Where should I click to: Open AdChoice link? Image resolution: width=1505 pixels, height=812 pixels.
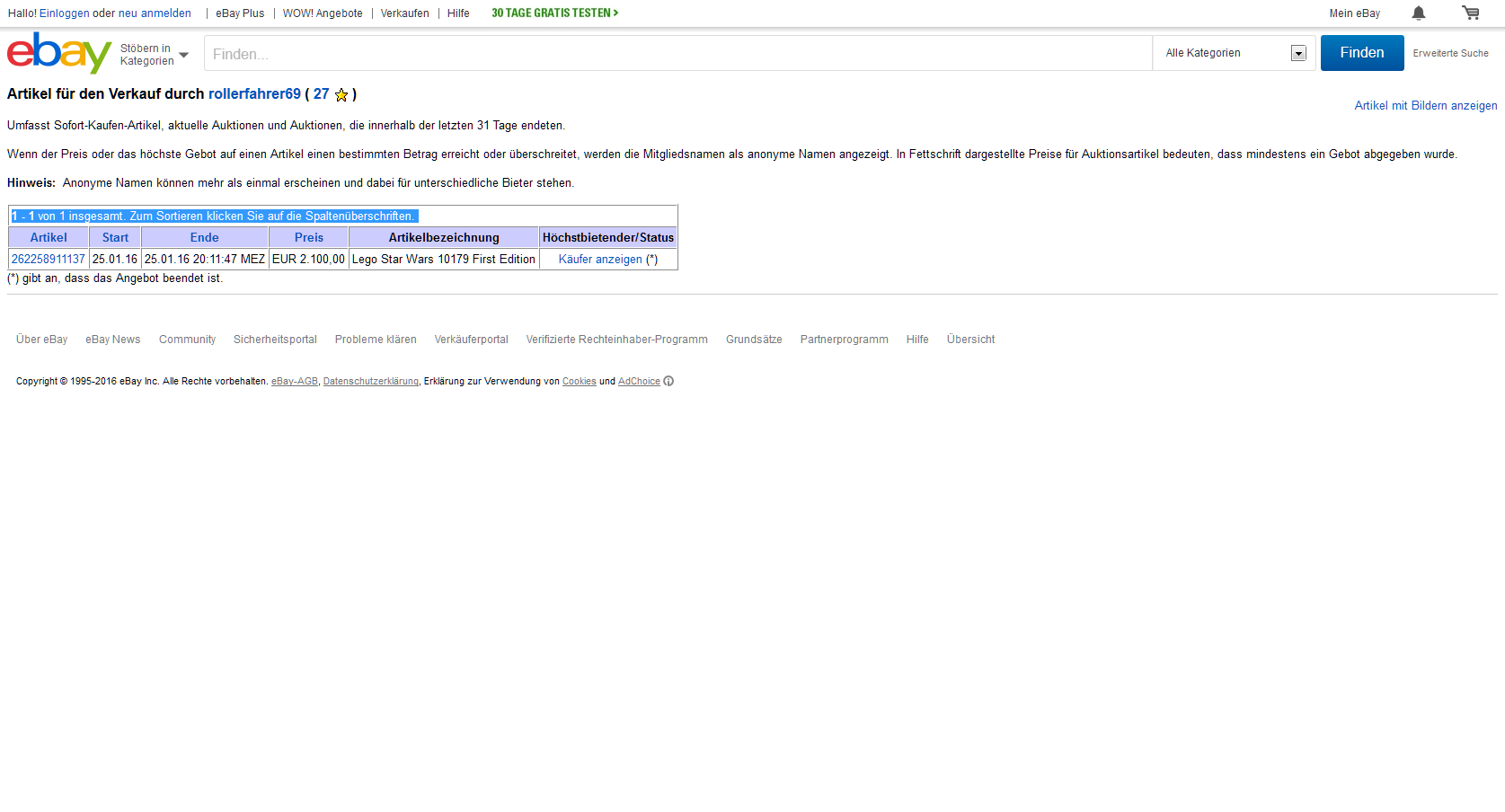[x=639, y=382]
